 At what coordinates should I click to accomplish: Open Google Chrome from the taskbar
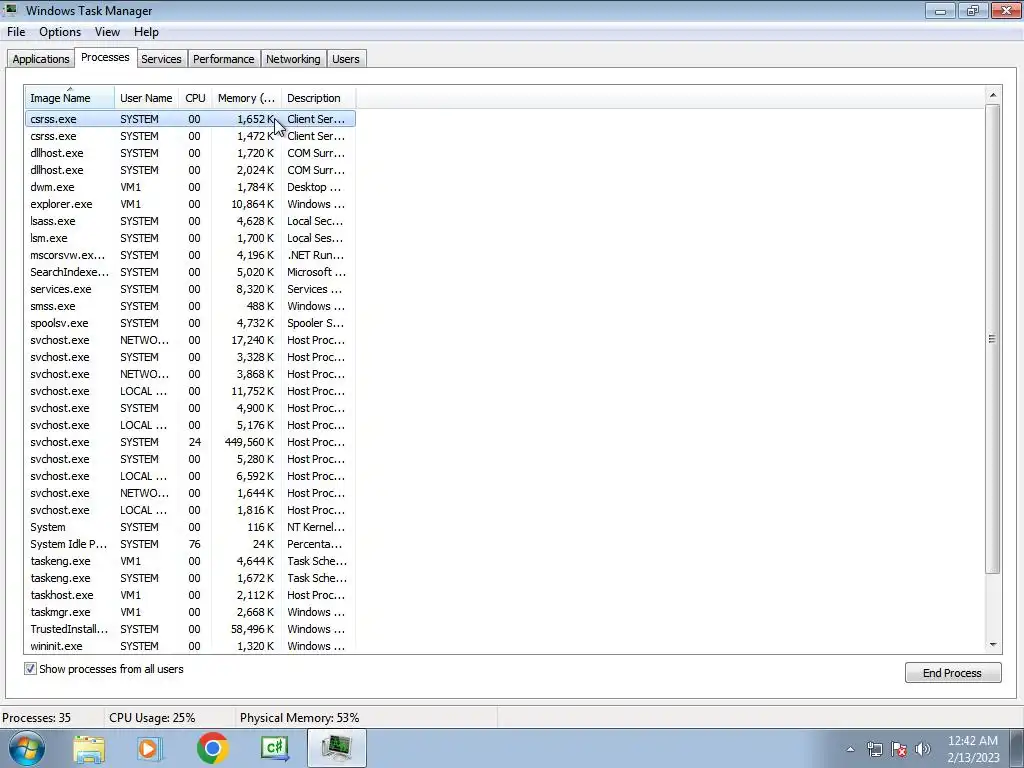[212, 748]
